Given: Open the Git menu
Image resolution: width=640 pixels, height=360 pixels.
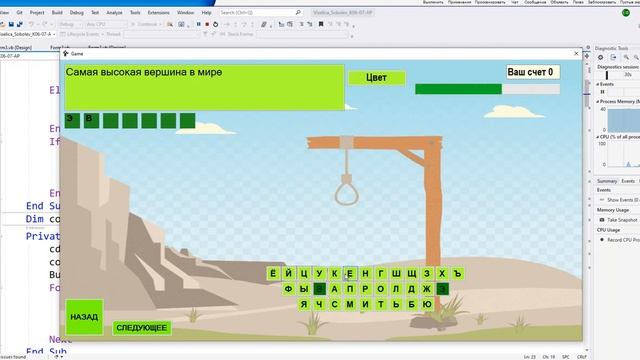Looking at the screenshot, I should tap(19, 13).
